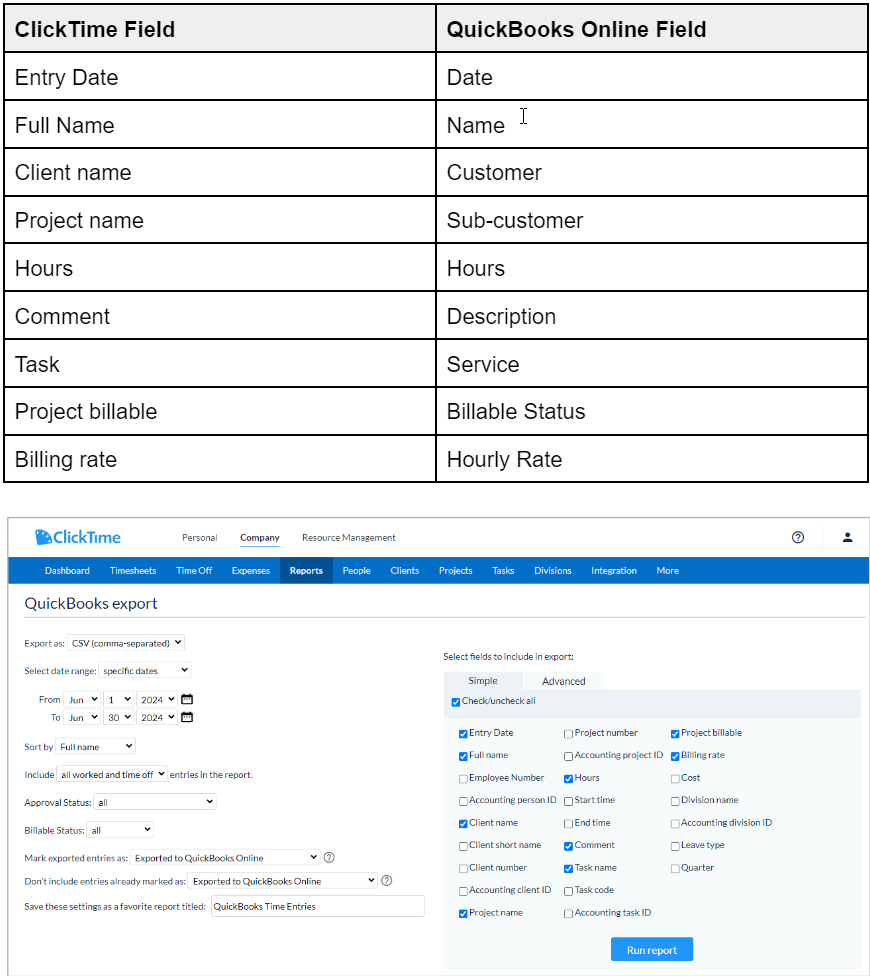The image size is (870, 976).
Task: Open the Sort by Full name dropdown
Action: click(x=95, y=746)
